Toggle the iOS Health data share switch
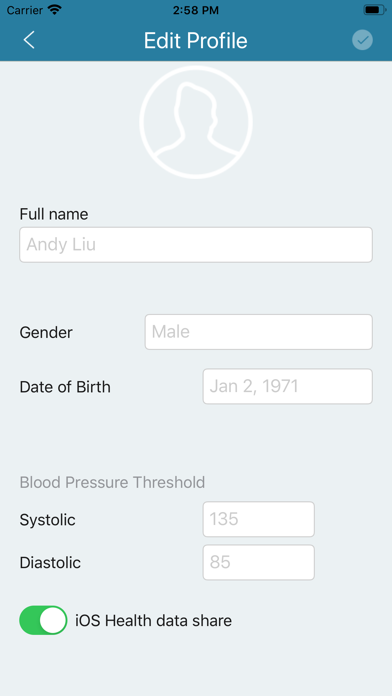The image size is (392, 696). [x=43, y=620]
